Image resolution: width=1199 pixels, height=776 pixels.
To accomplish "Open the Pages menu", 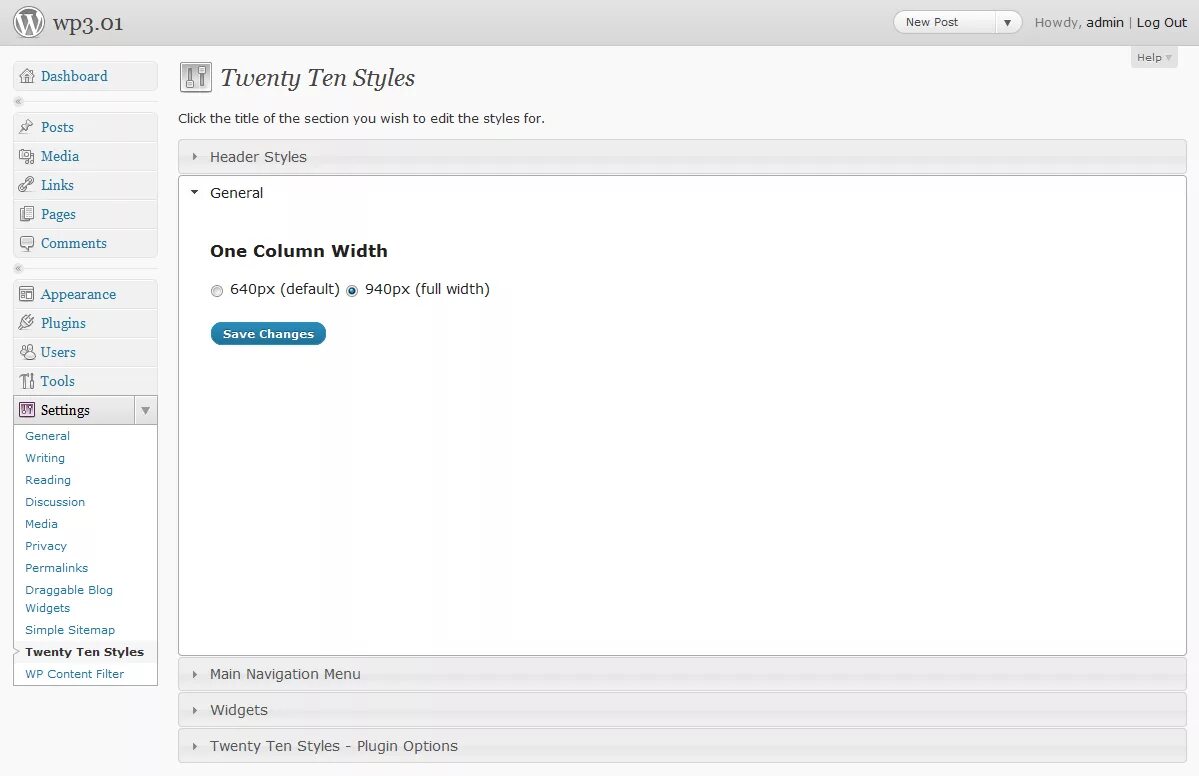I will (x=58, y=214).
